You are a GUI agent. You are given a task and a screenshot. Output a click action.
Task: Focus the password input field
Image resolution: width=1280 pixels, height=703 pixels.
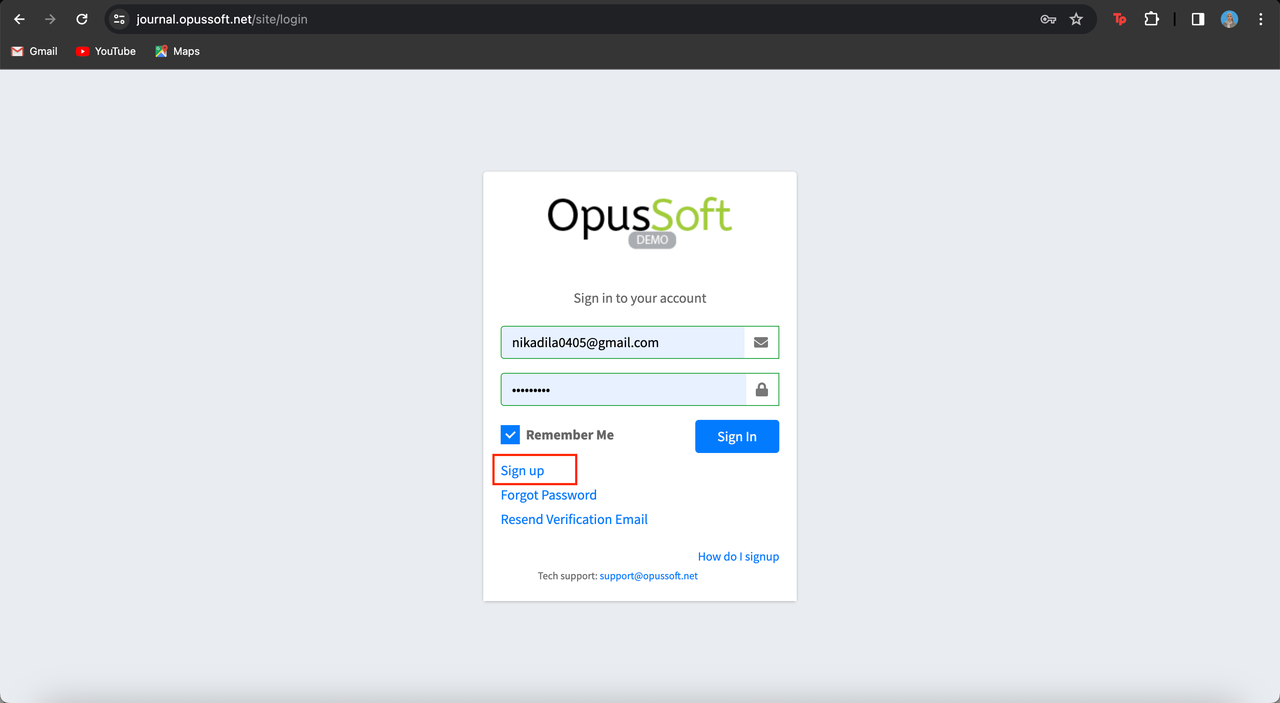(x=623, y=390)
